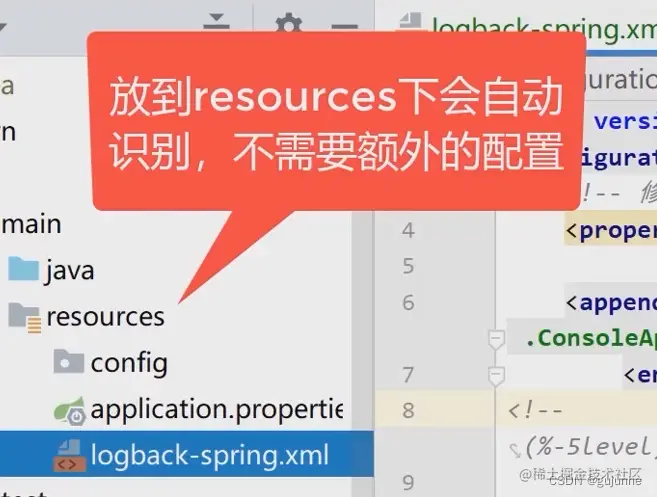This screenshot has height=497, width=657.
Task: Click the XML file icon of logback-spring.xml
Action: coord(70,456)
